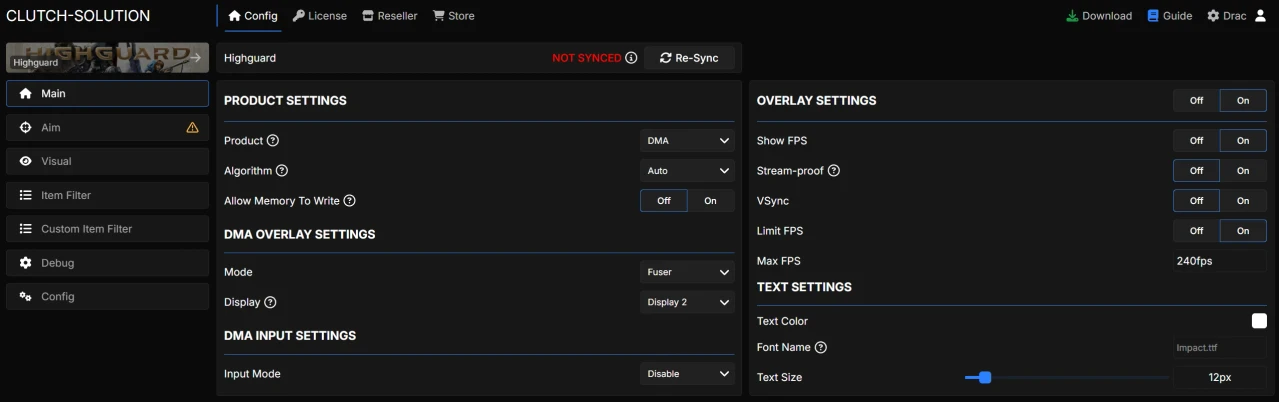
Task: Expand the Mode dropdown set to Fuser
Action: pyautogui.click(x=687, y=272)
